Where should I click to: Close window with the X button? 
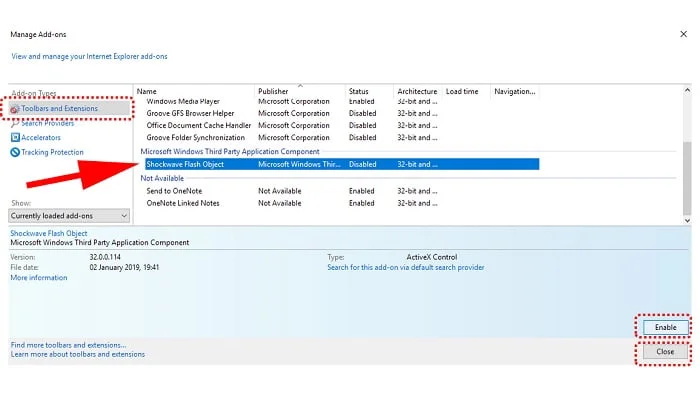pos(683,34)
